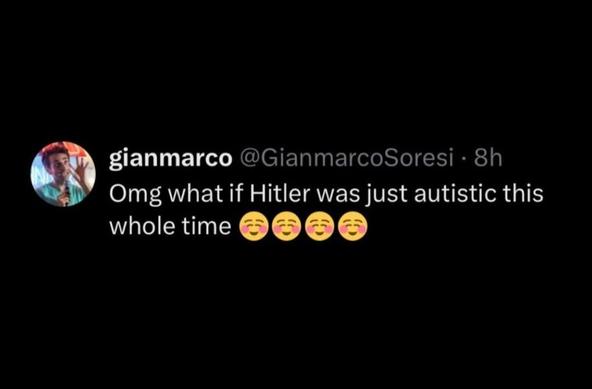Select the third blushing smile emoji
Screen dimensions: 592x389
(319, 226)
